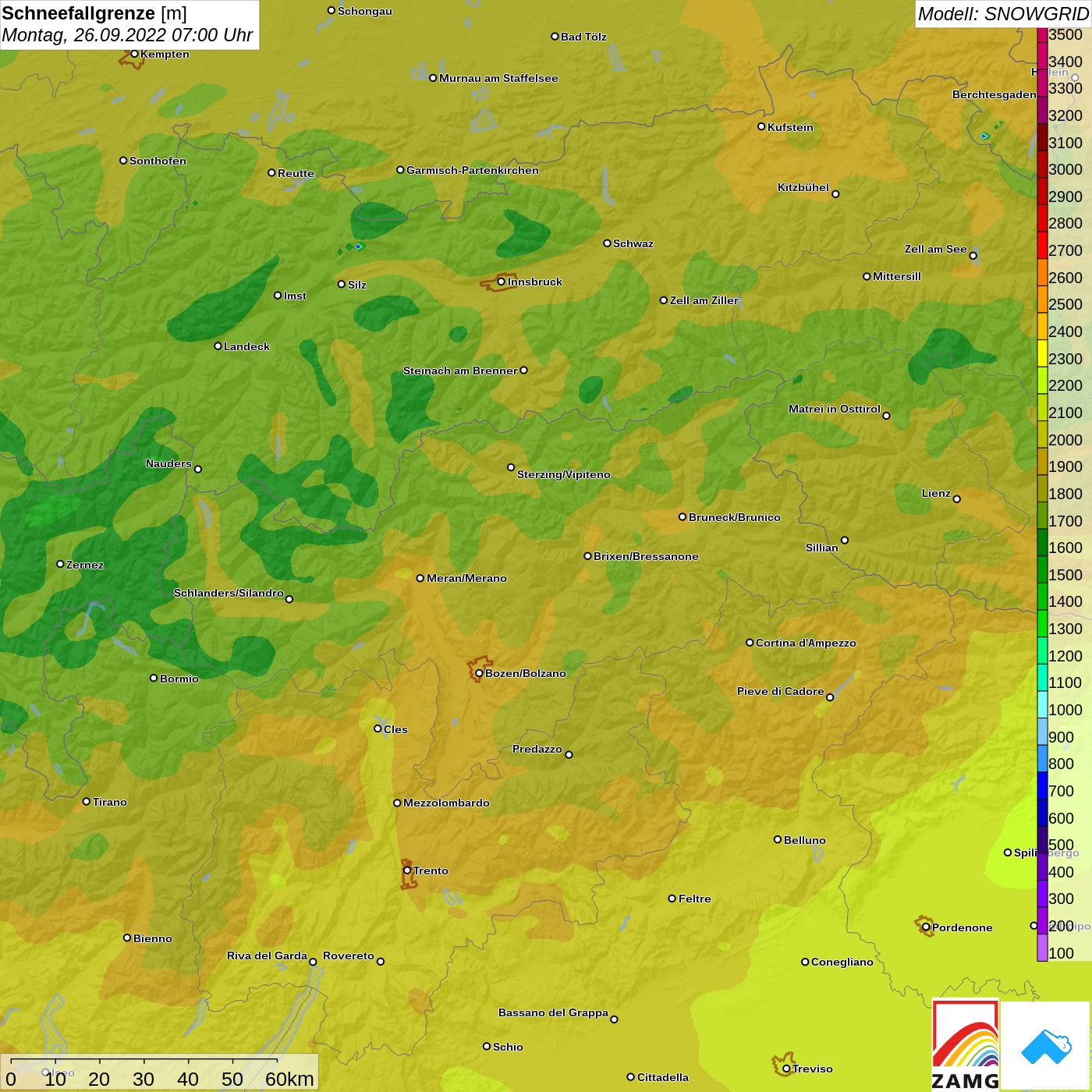
Task: Click the 'Conegliano' label
Action: pos(842,962)
